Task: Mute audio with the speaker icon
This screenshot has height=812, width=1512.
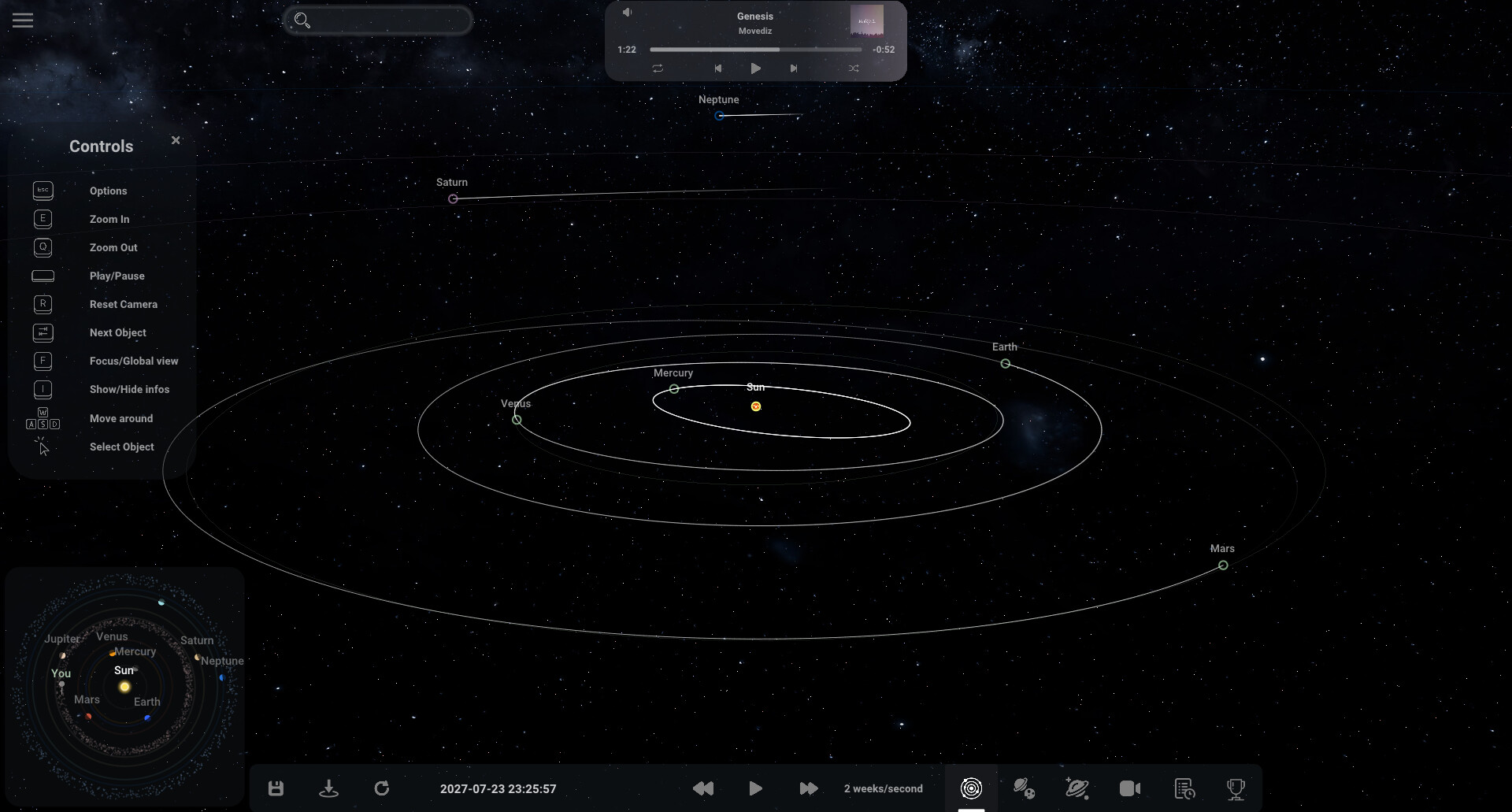Action: [x=628, y=12]
